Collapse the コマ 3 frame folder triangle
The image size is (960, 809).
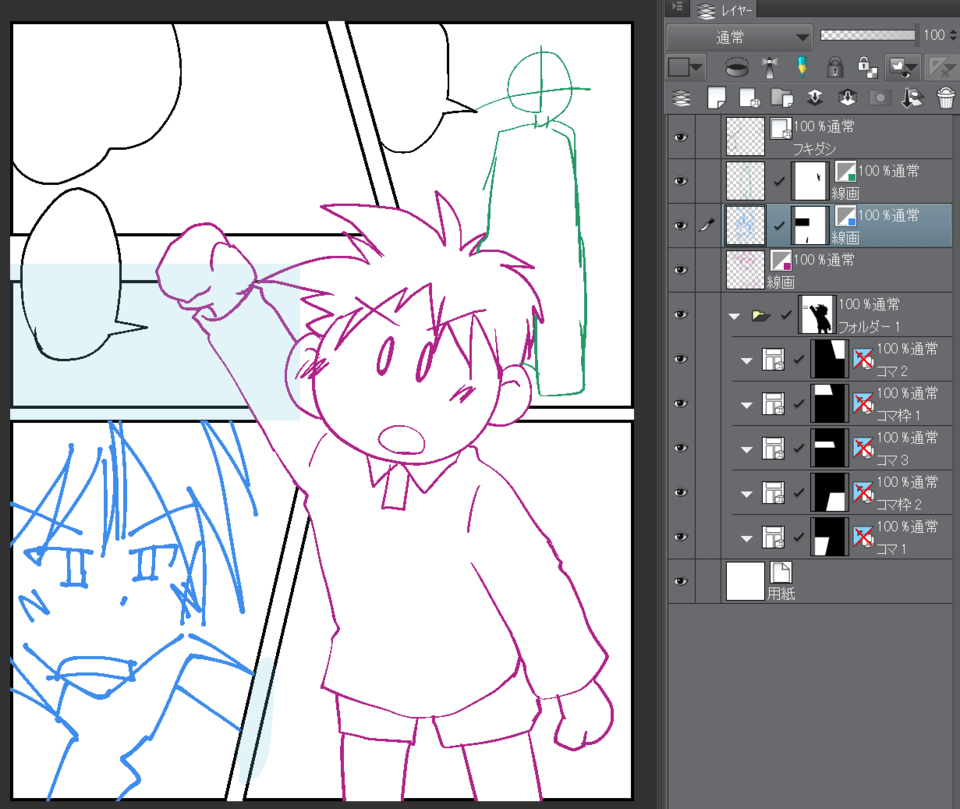point(746,450)
